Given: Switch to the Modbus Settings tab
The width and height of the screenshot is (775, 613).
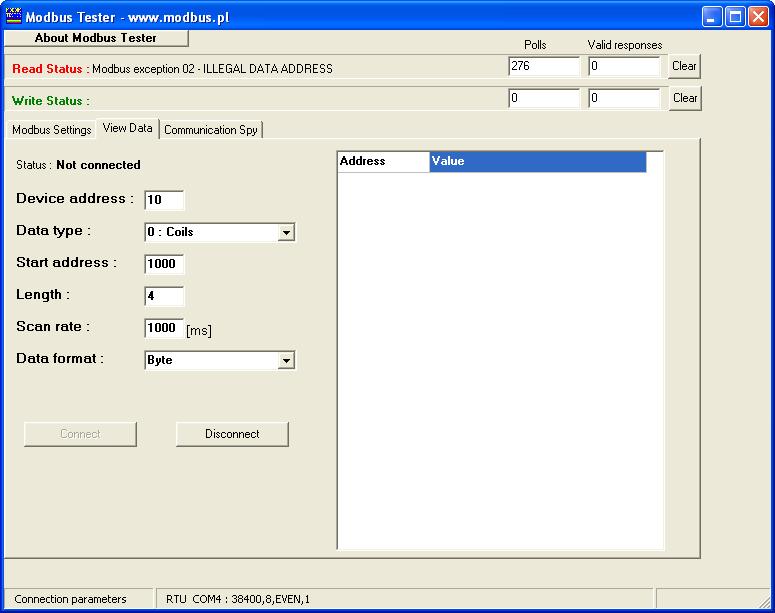Looking at the screenshot, I should 51,130.
